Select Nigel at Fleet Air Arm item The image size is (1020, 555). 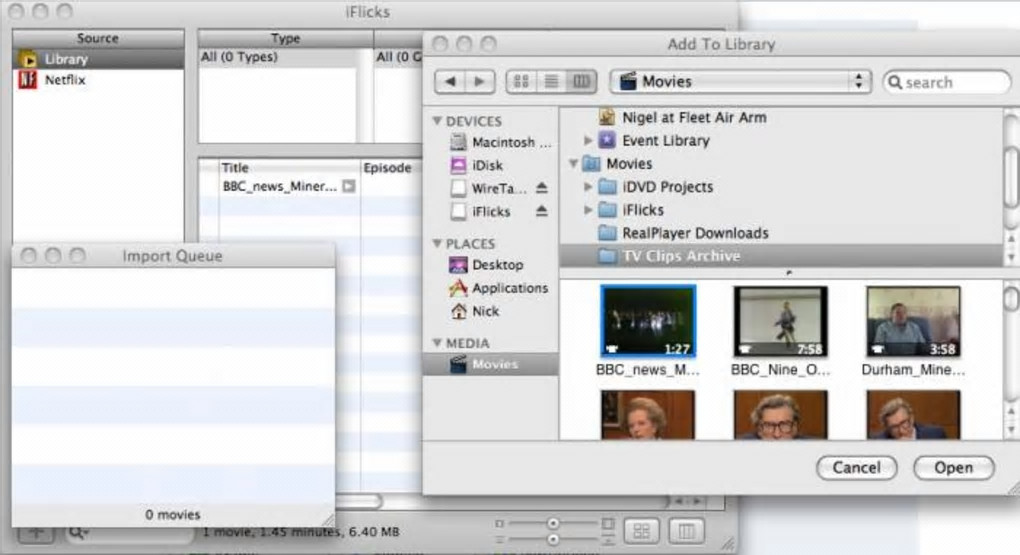[x=781, y=118]
